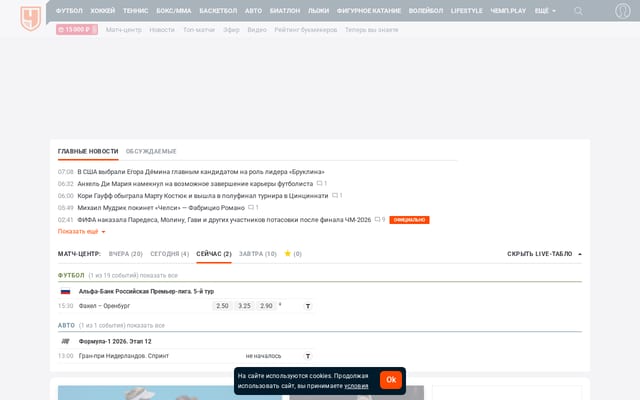Open the БОКС/ММА section
The height and width of the screenshot is (400, 640).
[173, 11]
